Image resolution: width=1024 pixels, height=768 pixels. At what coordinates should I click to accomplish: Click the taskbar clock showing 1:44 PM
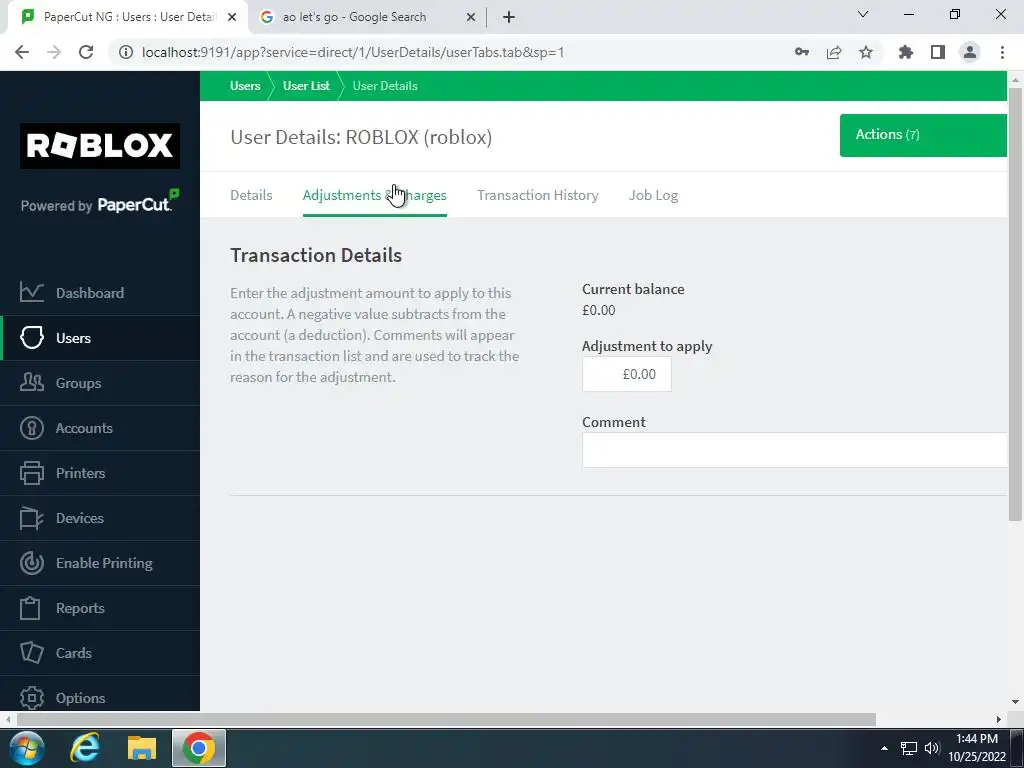tap(976, 748)
